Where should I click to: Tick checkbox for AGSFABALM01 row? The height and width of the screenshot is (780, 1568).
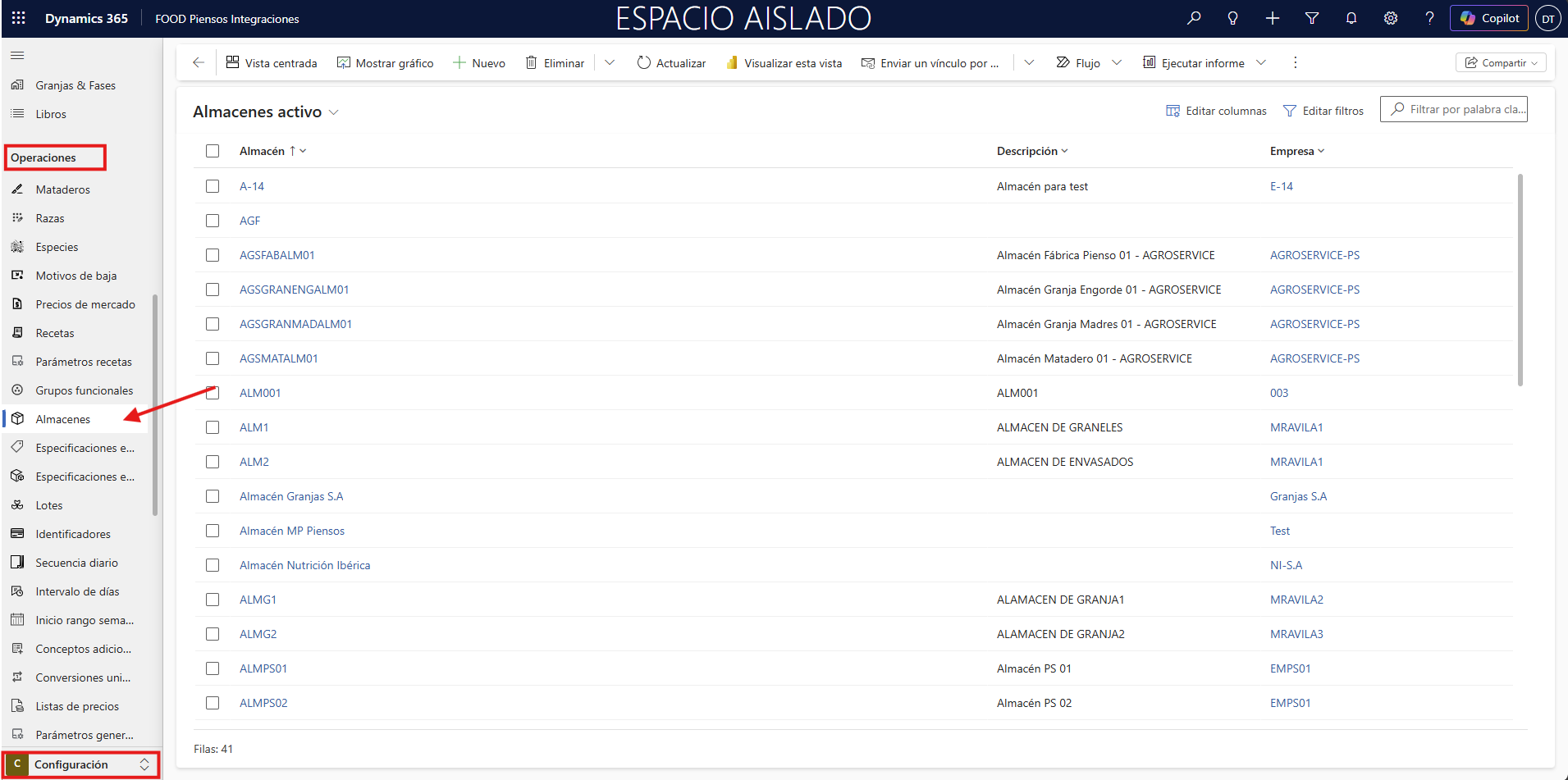[x=213, y=255]
